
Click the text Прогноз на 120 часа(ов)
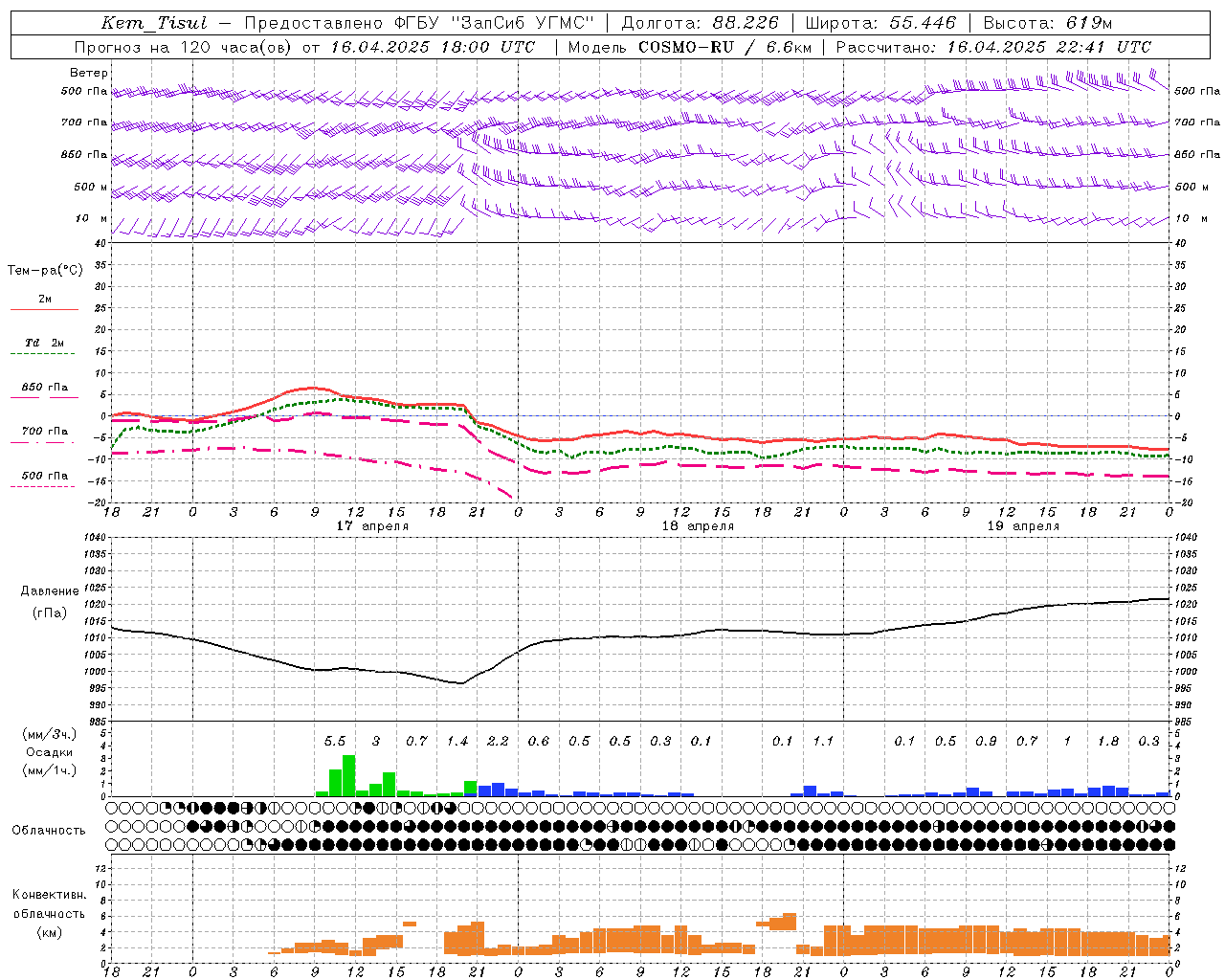[184, 47]
